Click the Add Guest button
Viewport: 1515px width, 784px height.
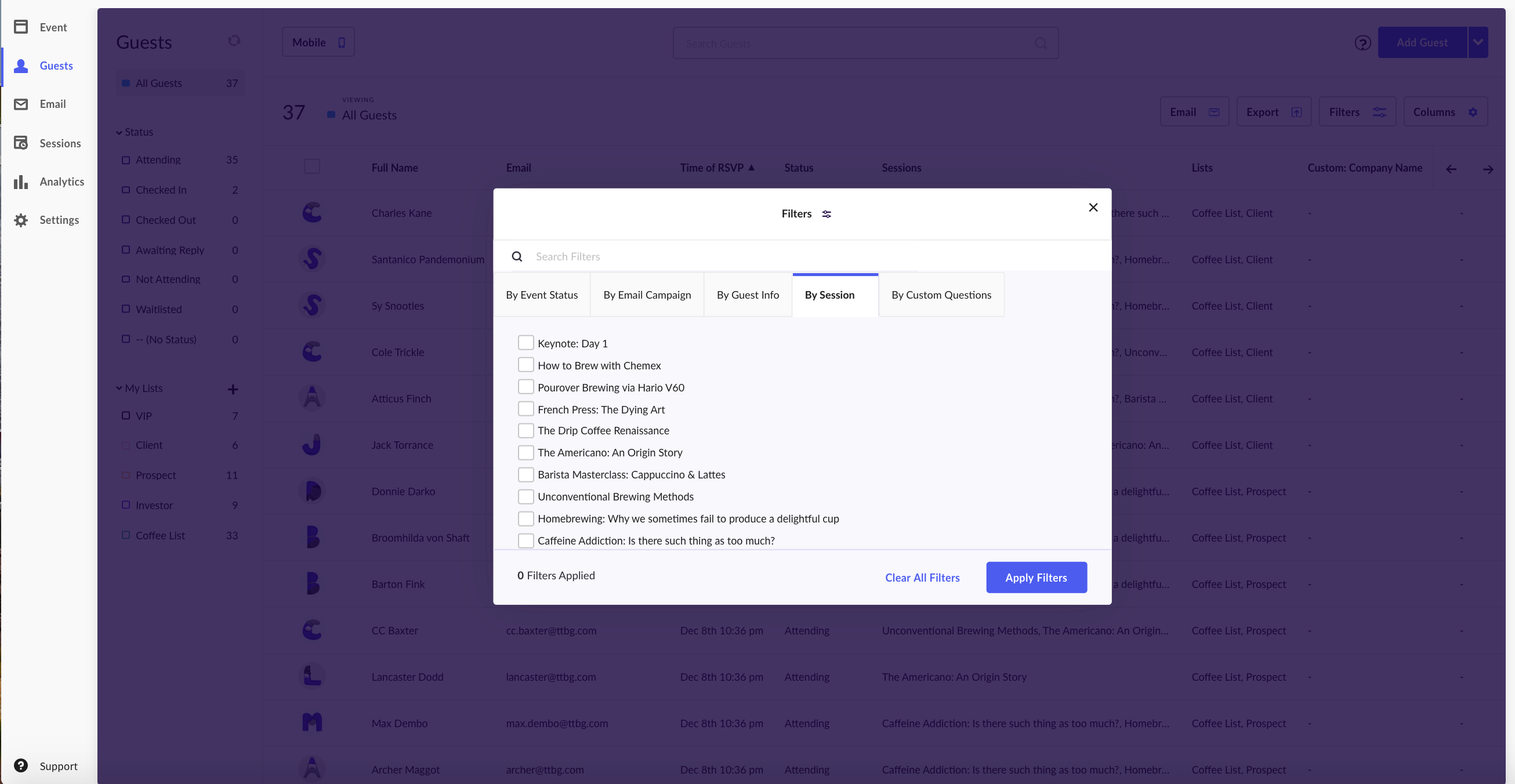1422,42
